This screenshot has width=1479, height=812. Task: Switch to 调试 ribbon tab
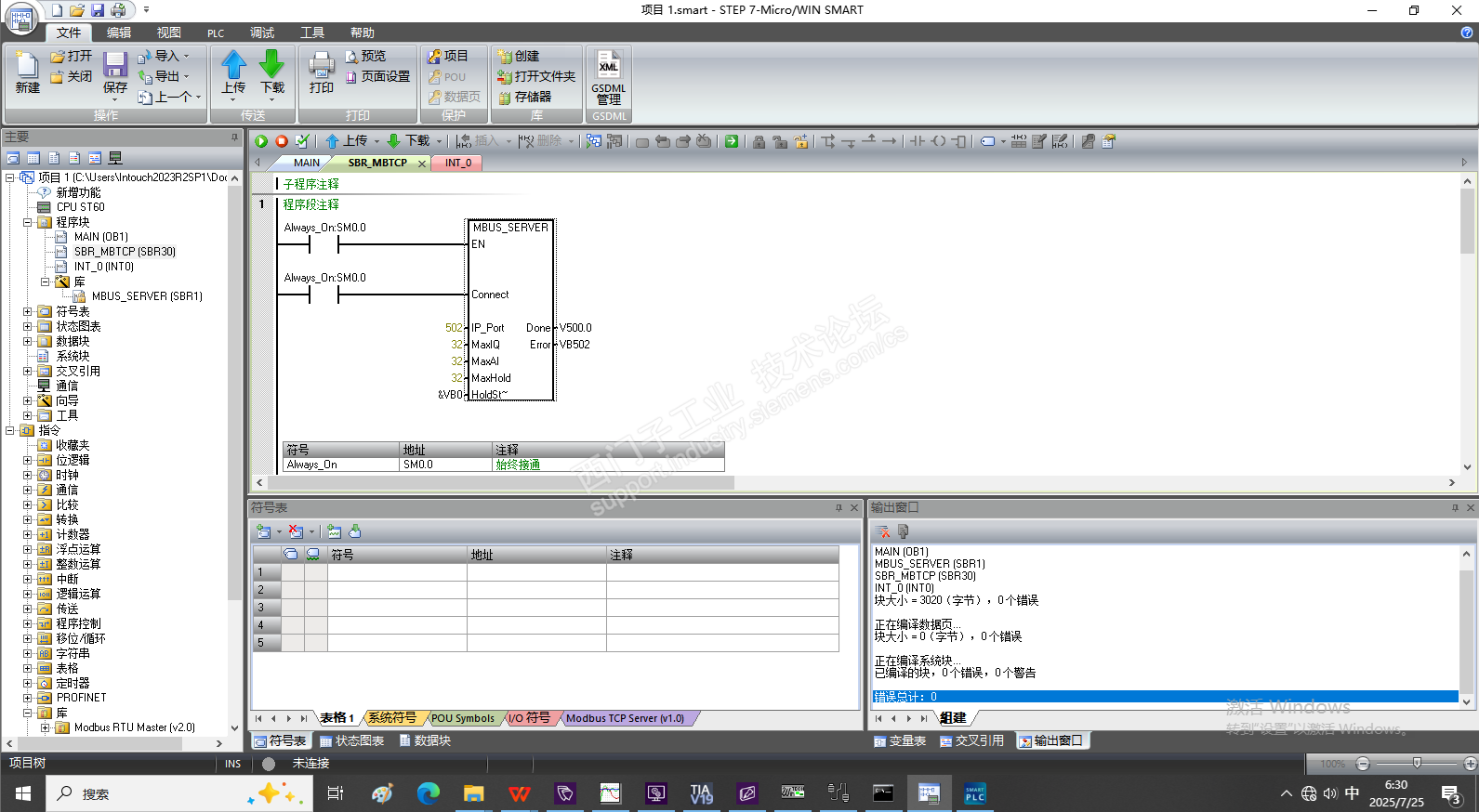pos(262,33)
